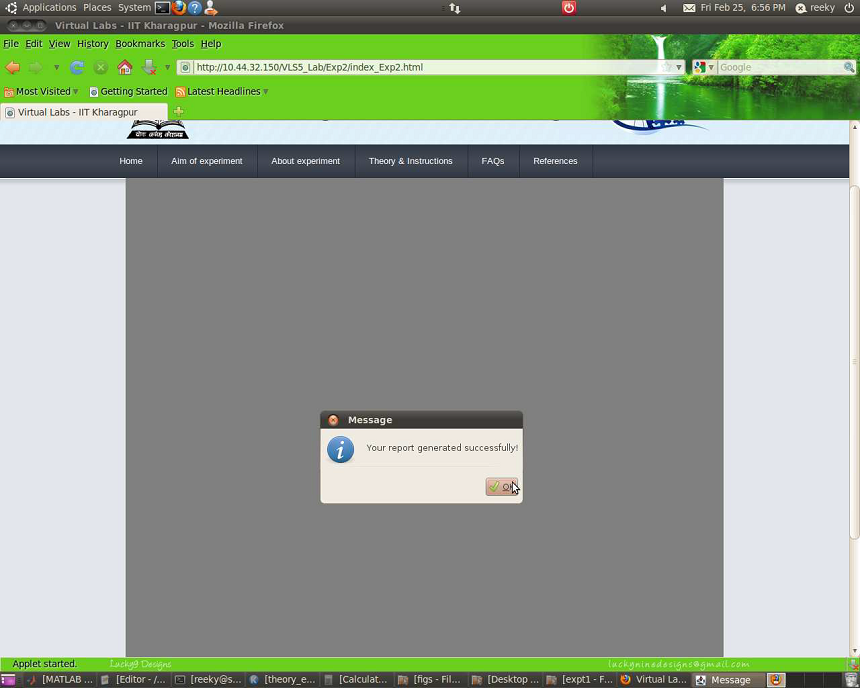Go to the Firefox home page
The image size is (860, 688).
point(125,68)
